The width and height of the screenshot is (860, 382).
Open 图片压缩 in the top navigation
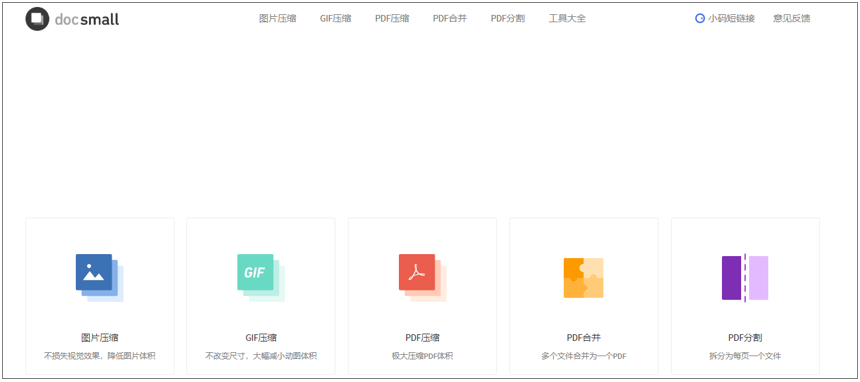(278, 18)
